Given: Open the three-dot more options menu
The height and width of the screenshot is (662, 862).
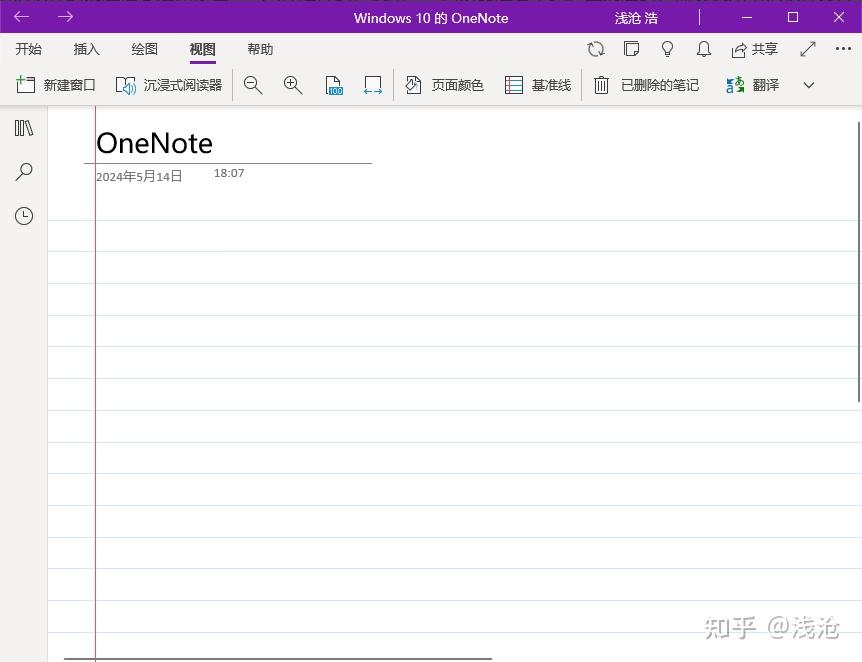Looking at the screenshot, I should tap(843, 49).
